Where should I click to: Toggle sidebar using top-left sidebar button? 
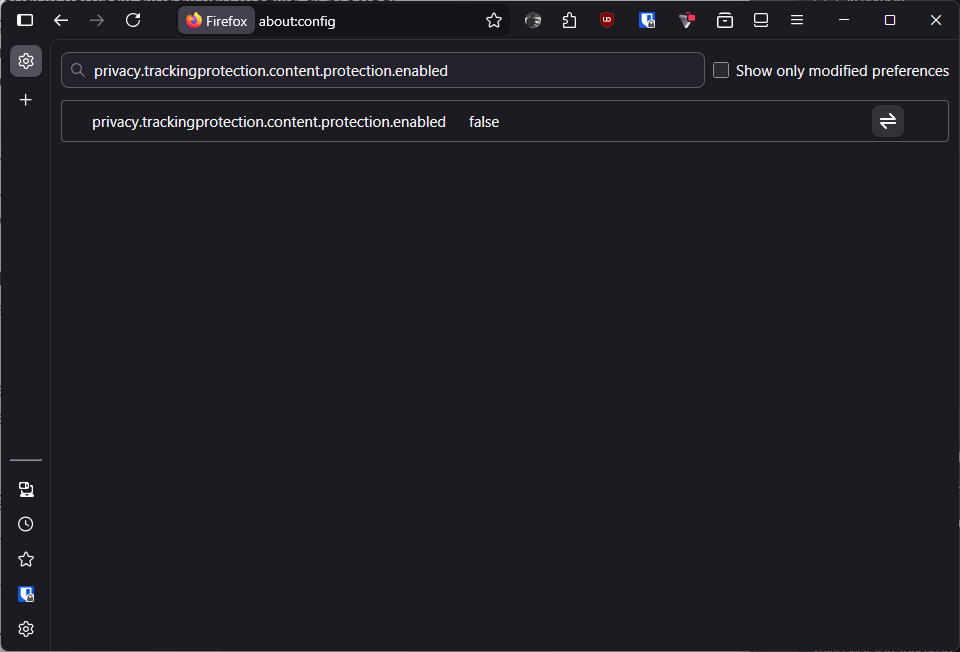(25, 21)
